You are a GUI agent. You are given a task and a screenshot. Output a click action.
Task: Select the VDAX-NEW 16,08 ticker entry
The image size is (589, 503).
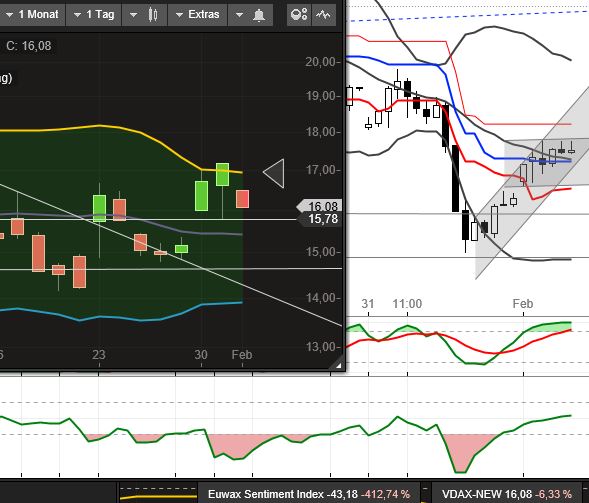(507, 493)
